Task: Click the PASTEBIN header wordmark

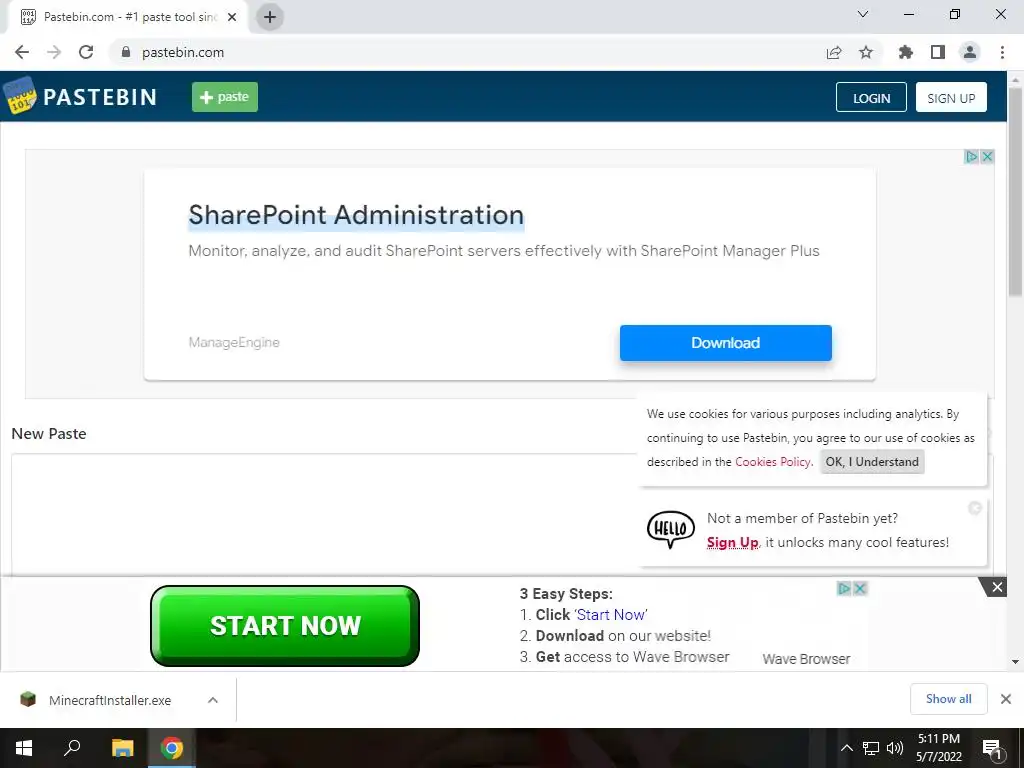Action: point(100,97)
